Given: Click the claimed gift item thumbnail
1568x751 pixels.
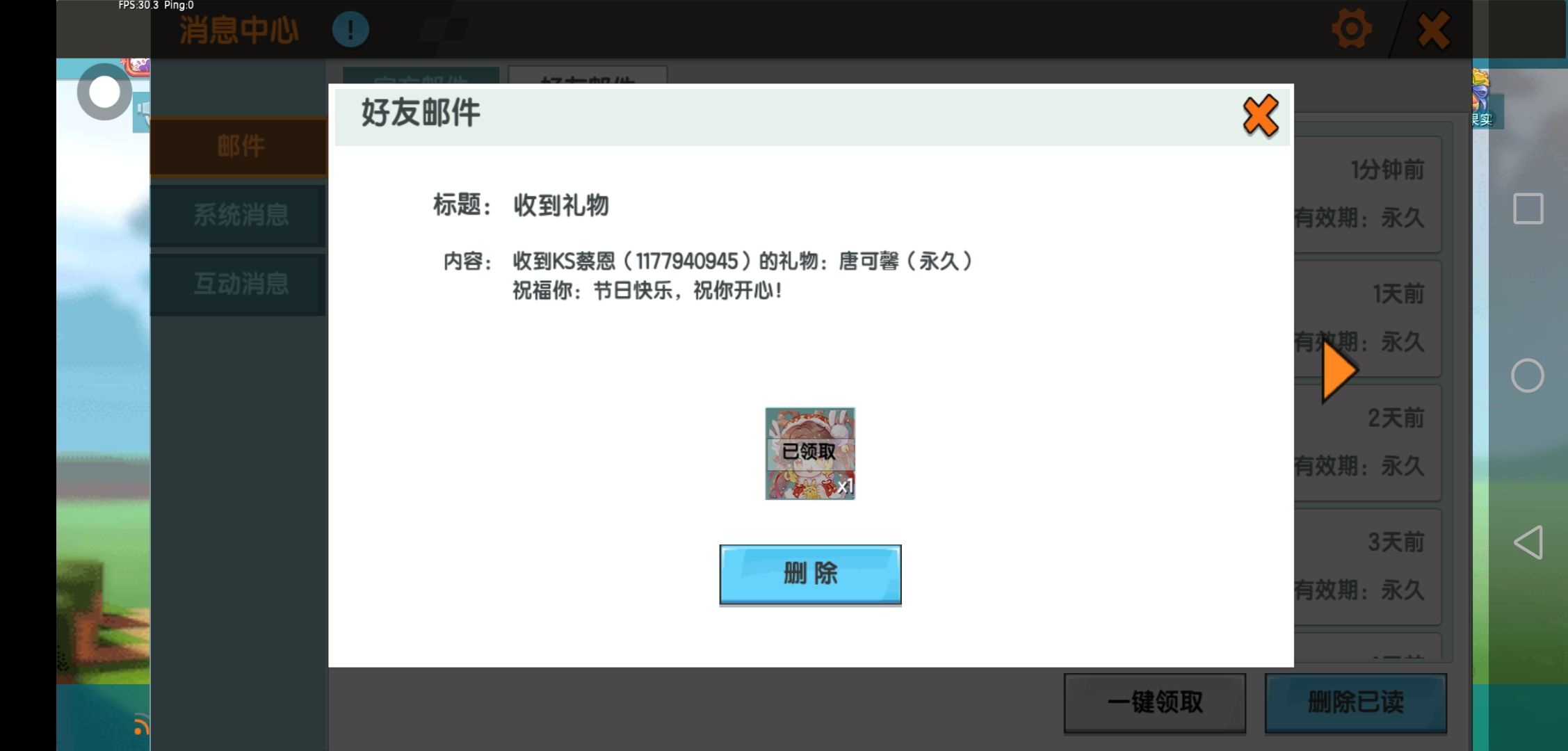Looking at the screenshot, I should point(810,453).
